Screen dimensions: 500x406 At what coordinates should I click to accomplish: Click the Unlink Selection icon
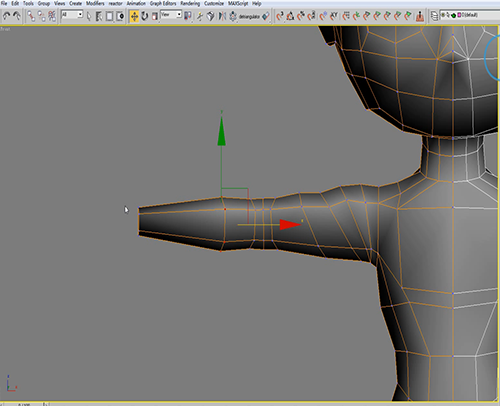[41, 16]
